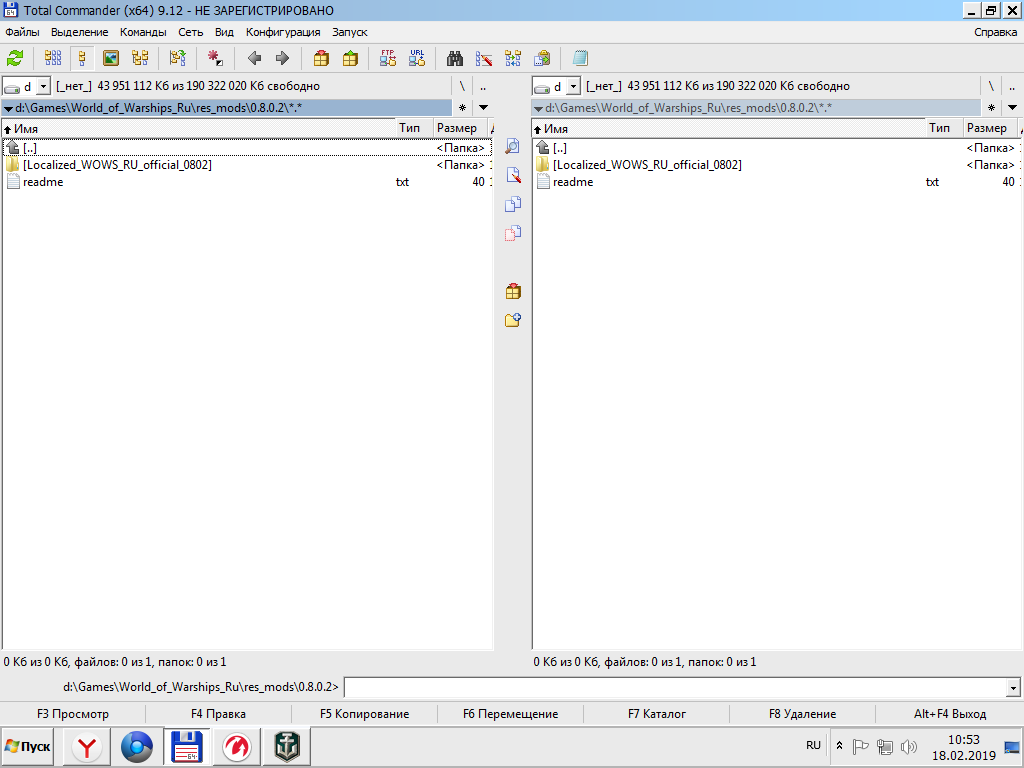1024x768 pixels.
Task: Click the URL new FTP connection icon
Action: 417,59
